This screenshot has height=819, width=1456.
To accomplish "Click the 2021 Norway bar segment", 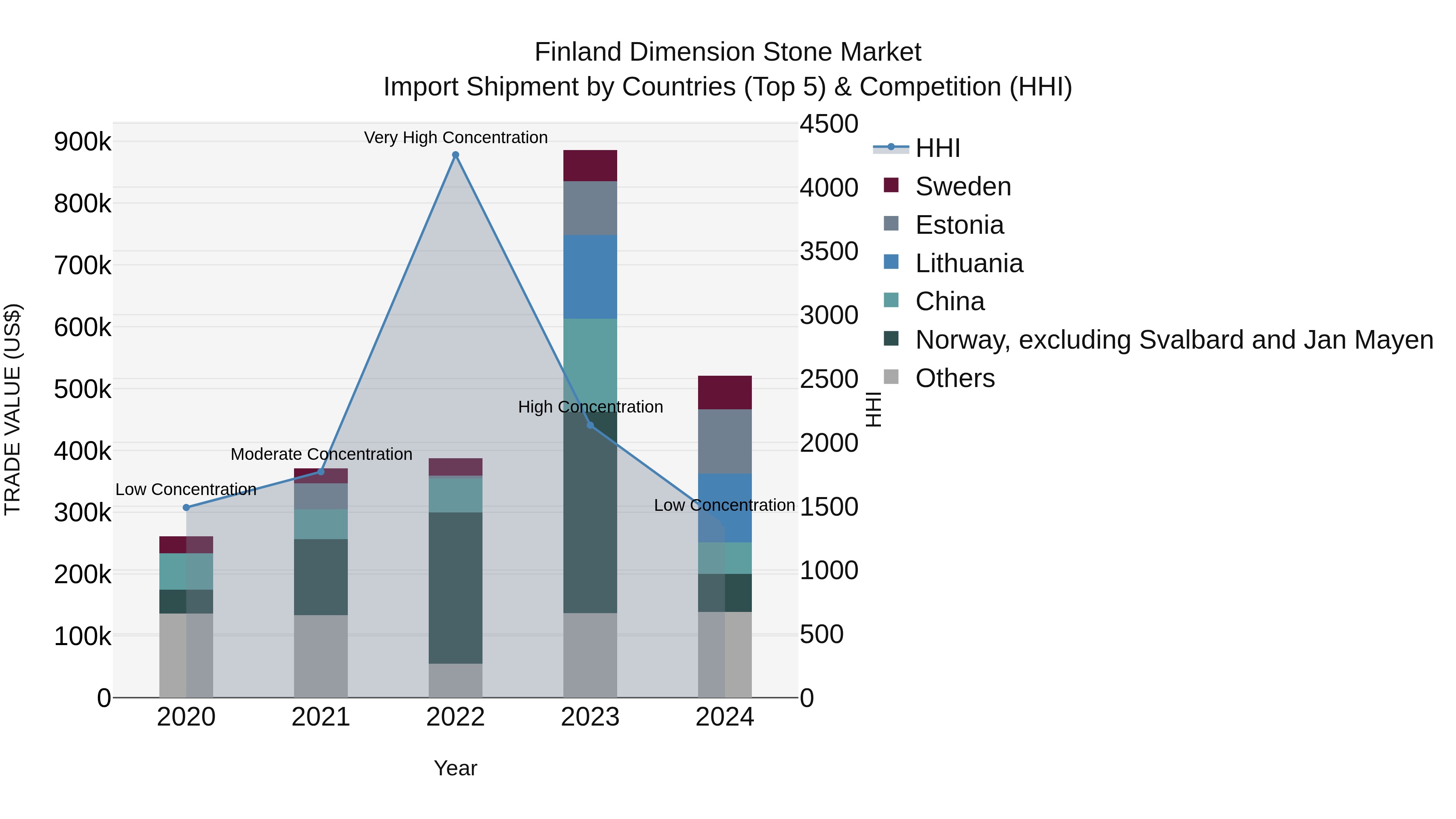I will click(321, 577).
